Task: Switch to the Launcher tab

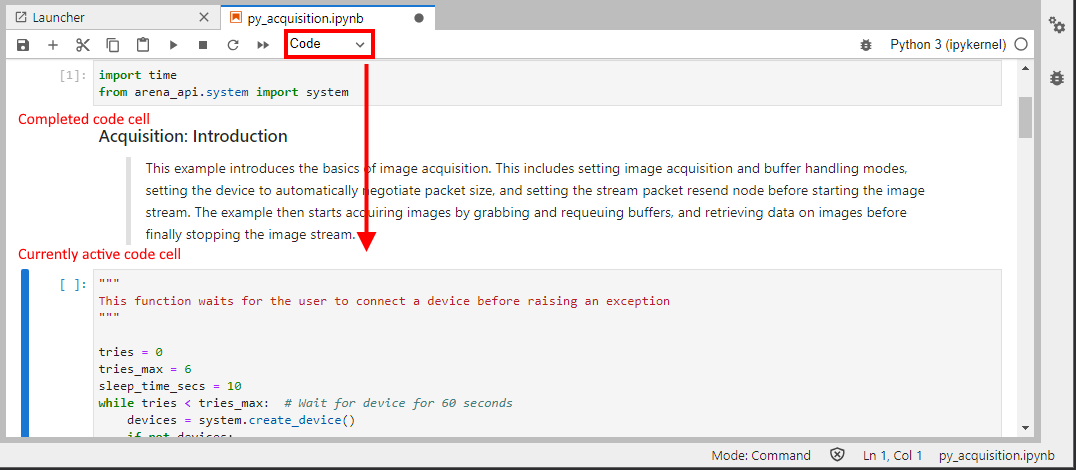Action: [110, 17]
